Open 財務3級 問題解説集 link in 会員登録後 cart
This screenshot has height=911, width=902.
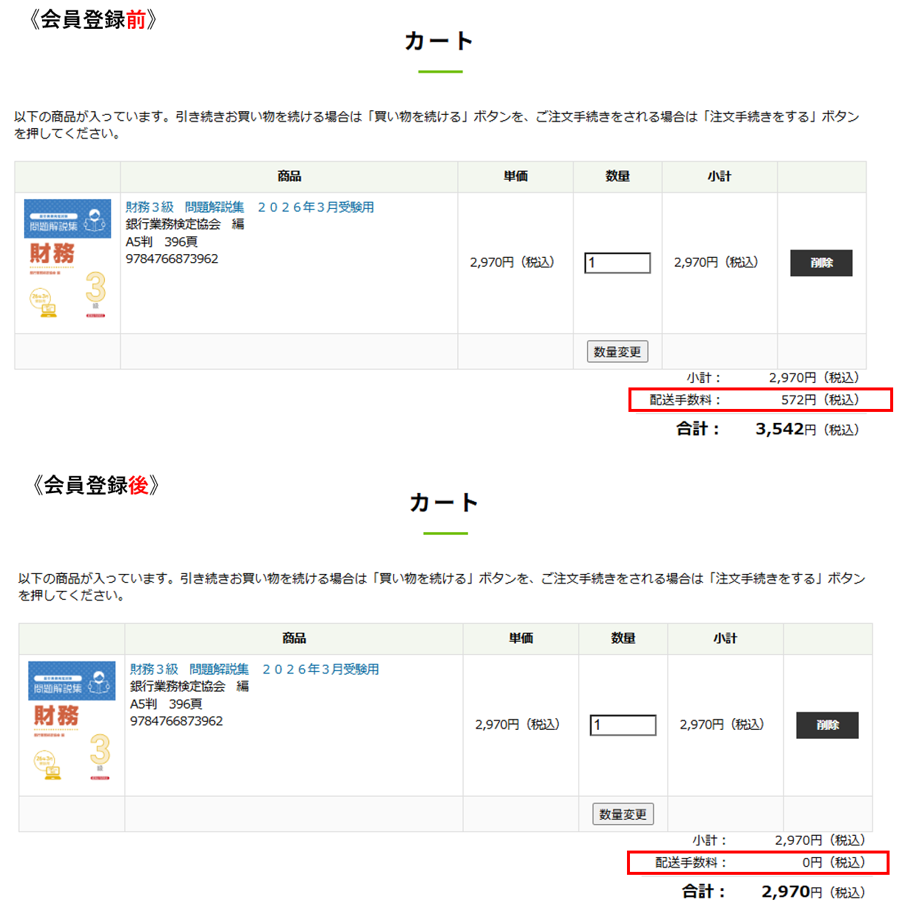[254, 669]
